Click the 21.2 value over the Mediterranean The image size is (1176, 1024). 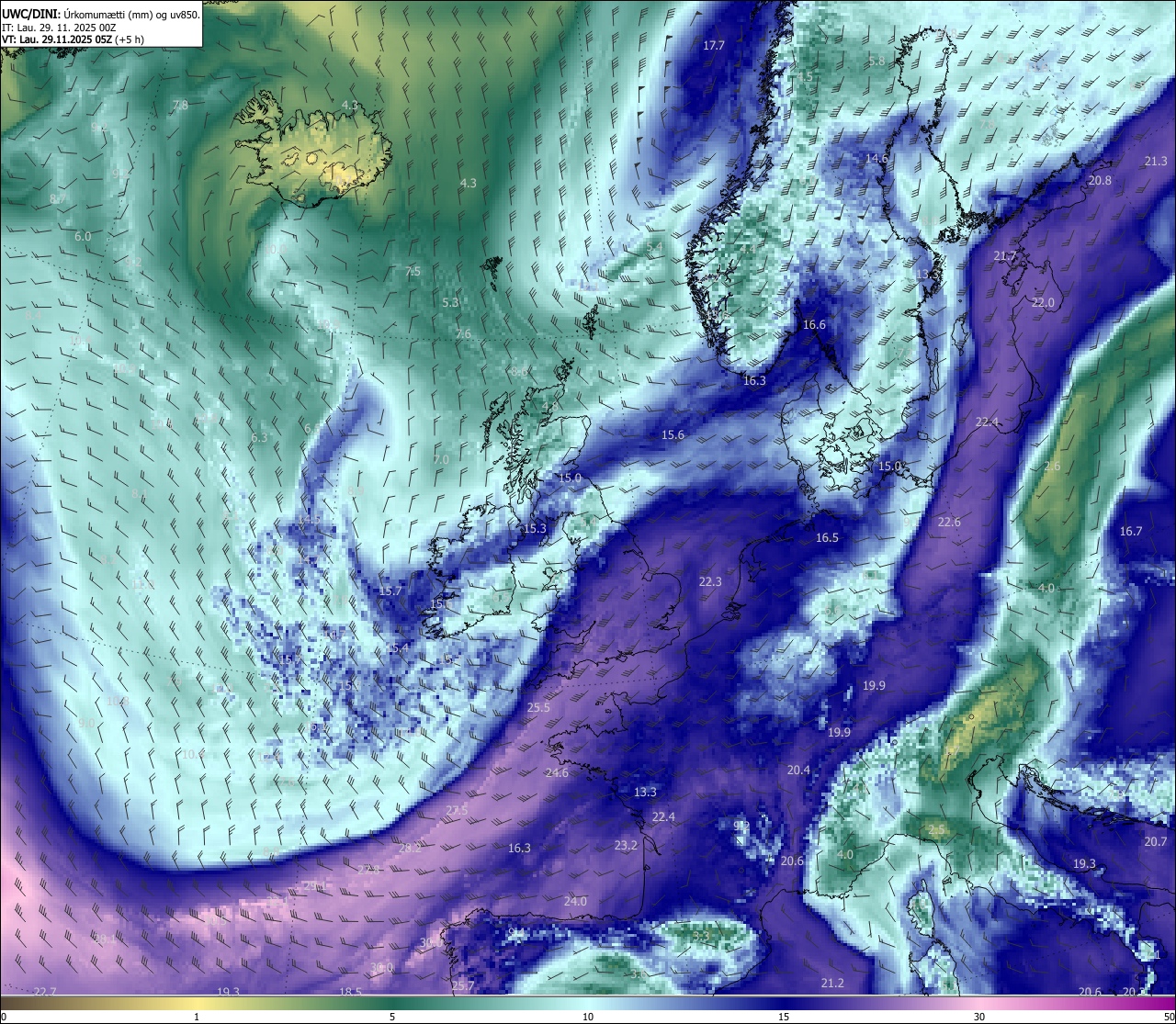pos(832,984)
